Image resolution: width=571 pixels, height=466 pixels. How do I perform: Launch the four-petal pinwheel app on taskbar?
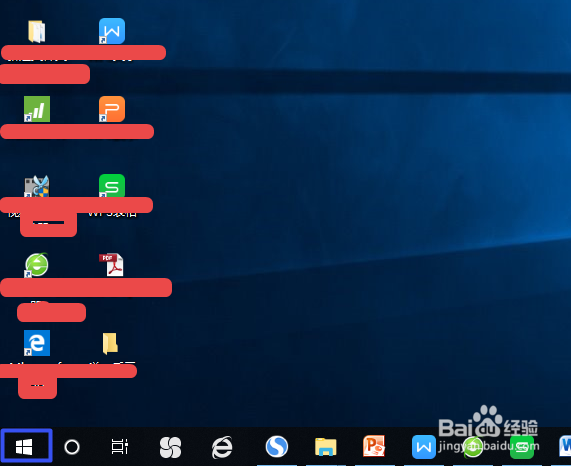tap(170, 447)
